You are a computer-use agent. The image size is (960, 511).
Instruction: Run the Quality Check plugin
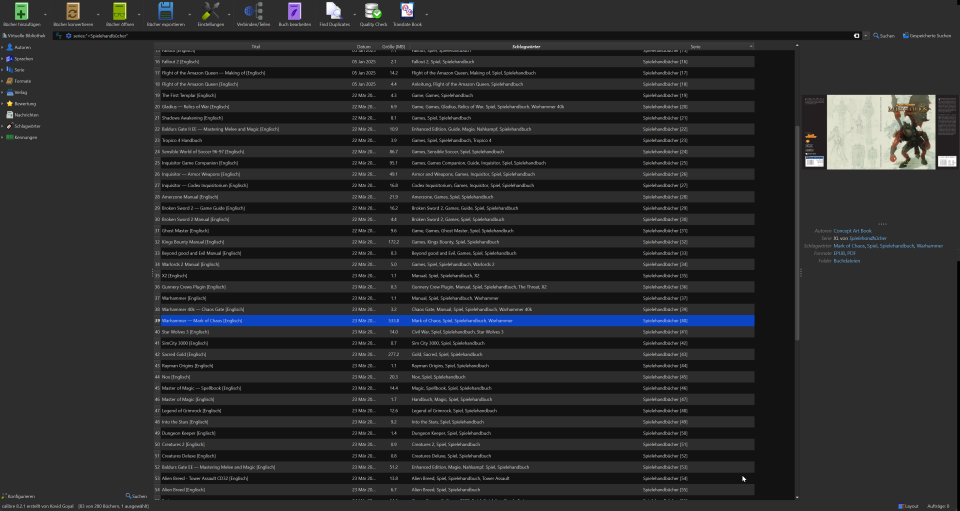tap(373, 12)
